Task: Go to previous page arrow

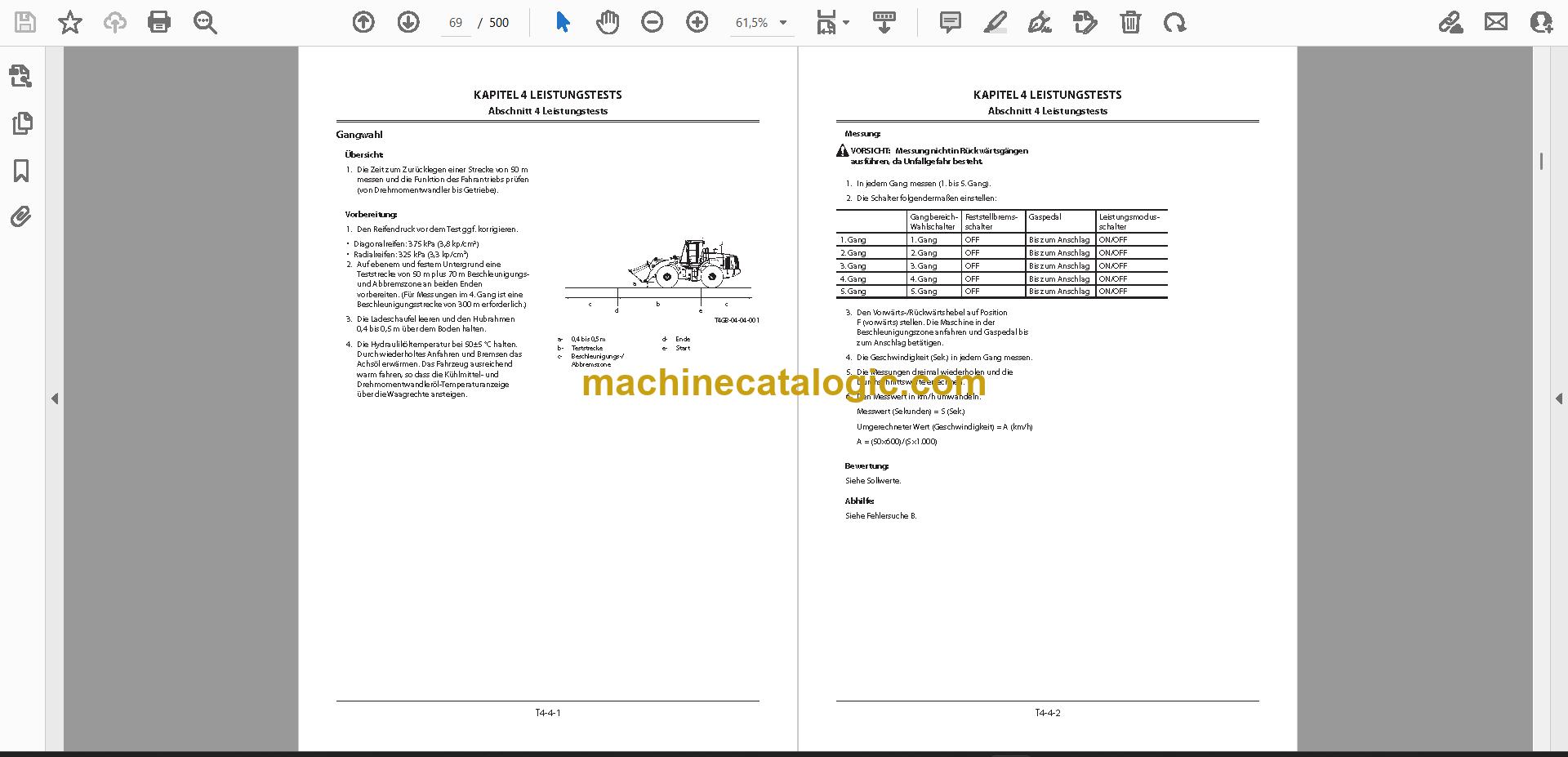Action: [x=363, y=22]
